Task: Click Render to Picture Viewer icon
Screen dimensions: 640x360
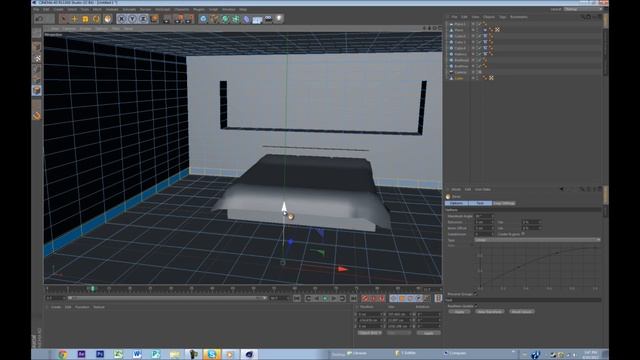Action: click(178, 19)
